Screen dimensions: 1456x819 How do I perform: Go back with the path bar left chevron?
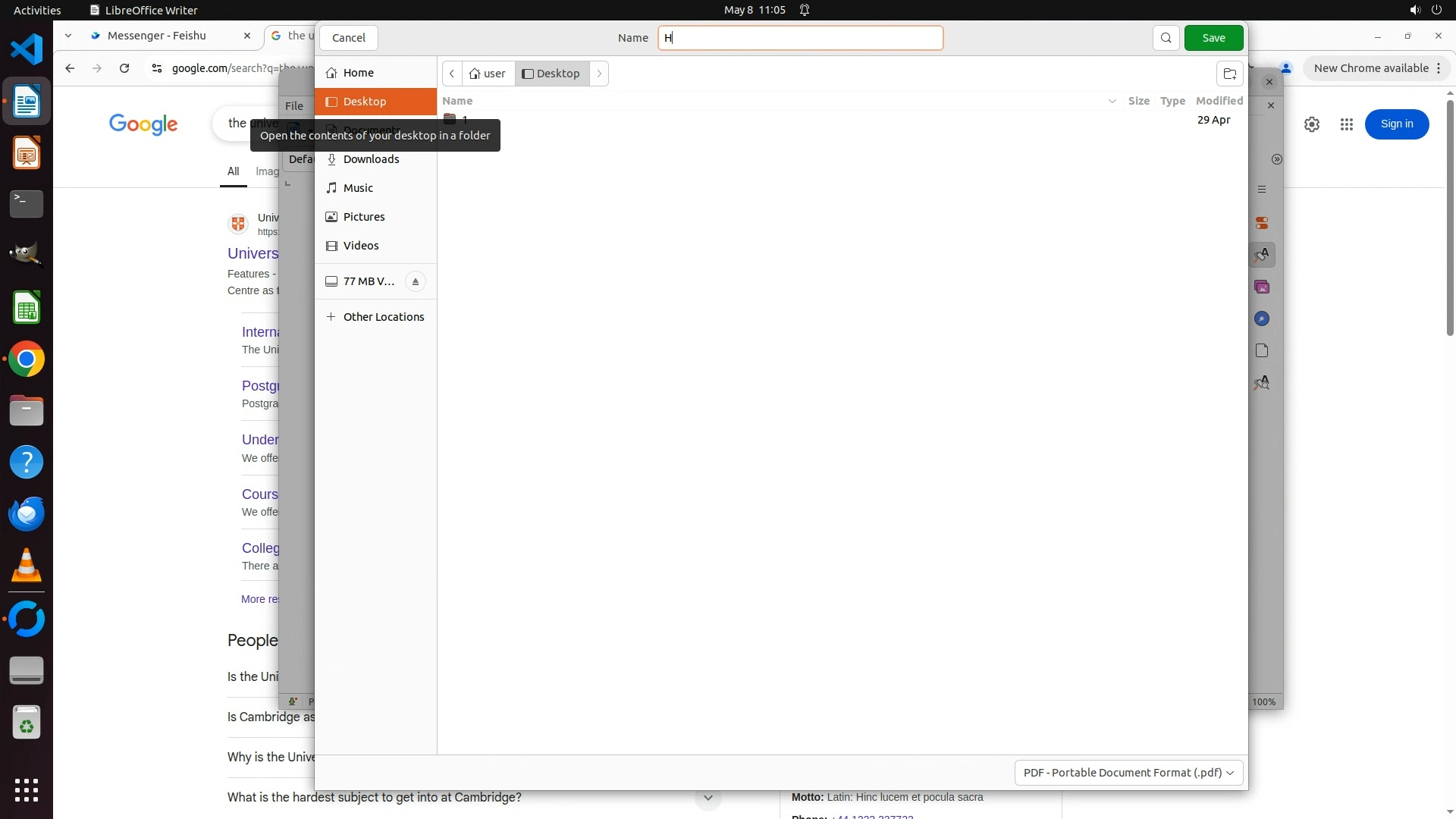tap(452, 74)
